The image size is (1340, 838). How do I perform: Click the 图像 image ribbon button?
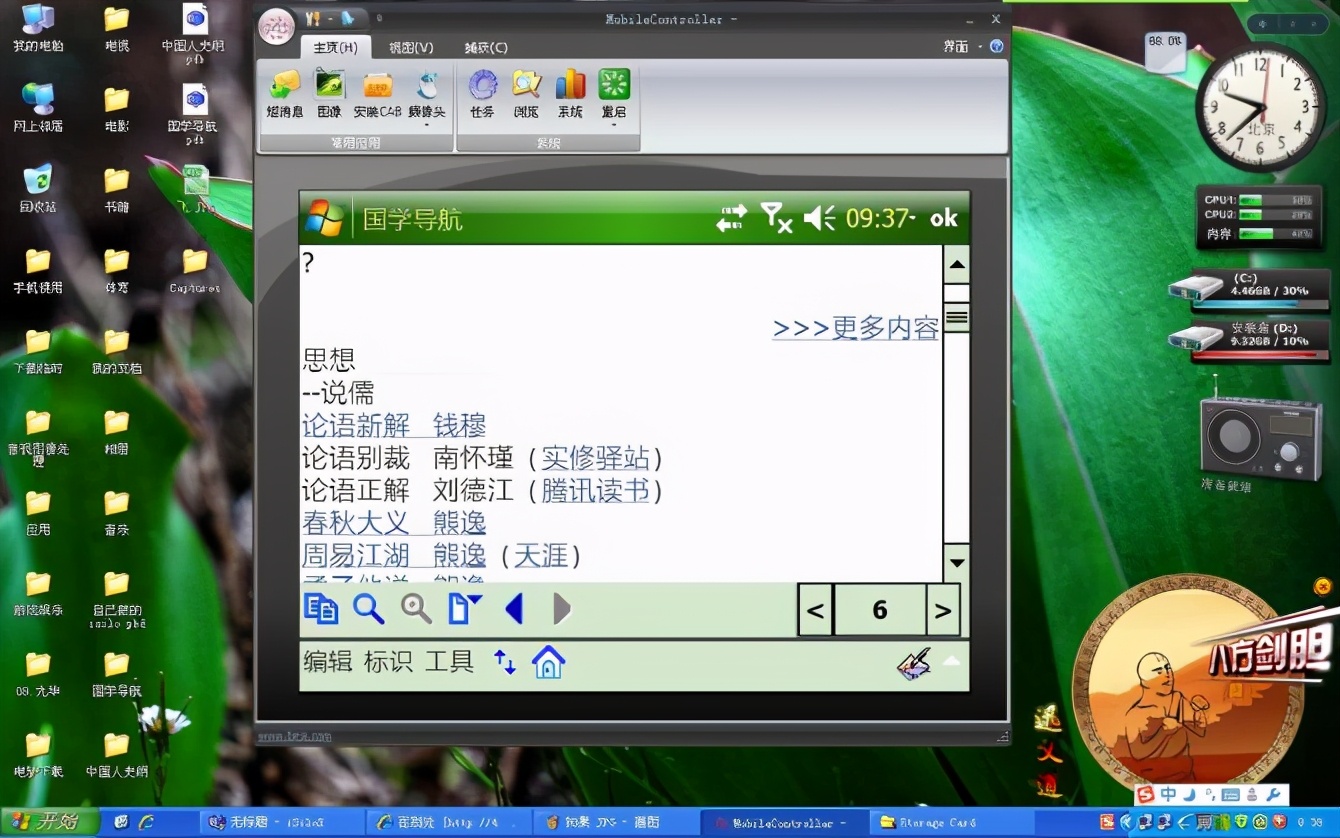[x=329, y=95]
